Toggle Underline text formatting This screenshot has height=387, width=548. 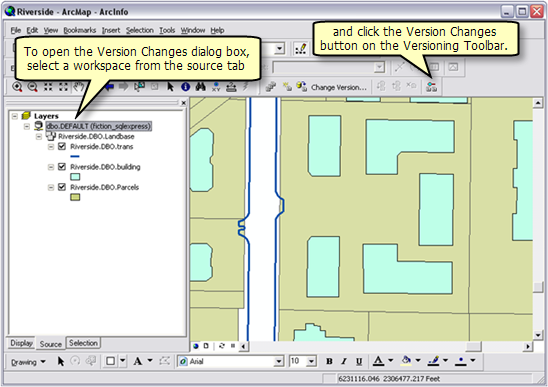pos(359,361)
